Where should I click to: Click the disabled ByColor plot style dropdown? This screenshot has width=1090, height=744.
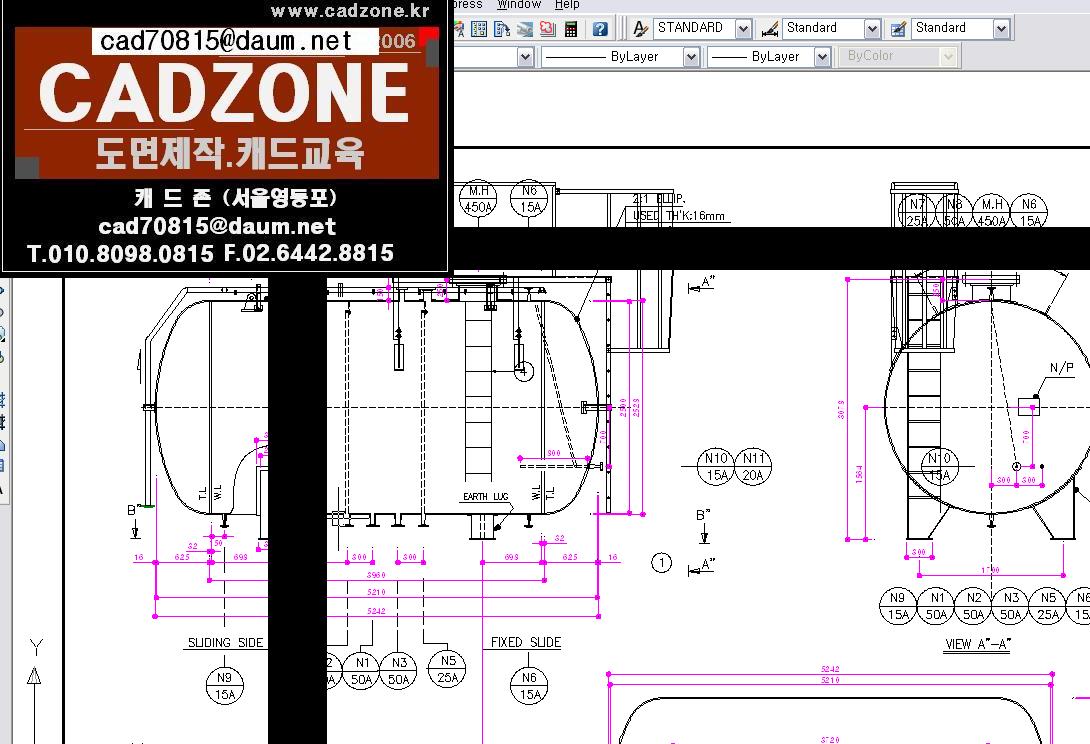point(900,56)
